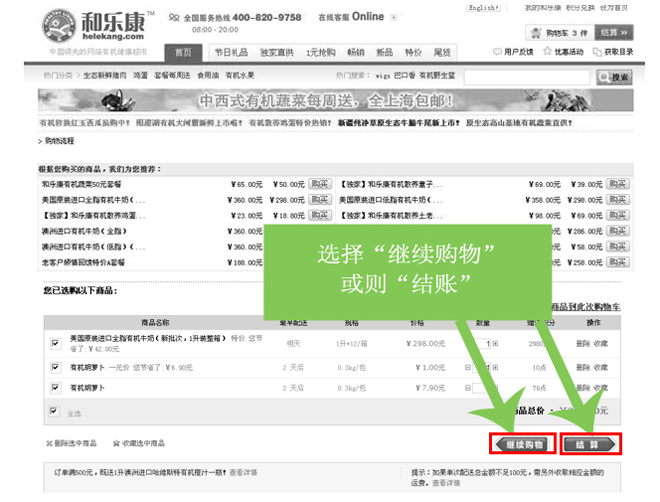Screen dimensions: 660x502
Task: Click 购买 for 美国原装进口低脂有机牛奶 recommendation
Action: tap(618, 199)
